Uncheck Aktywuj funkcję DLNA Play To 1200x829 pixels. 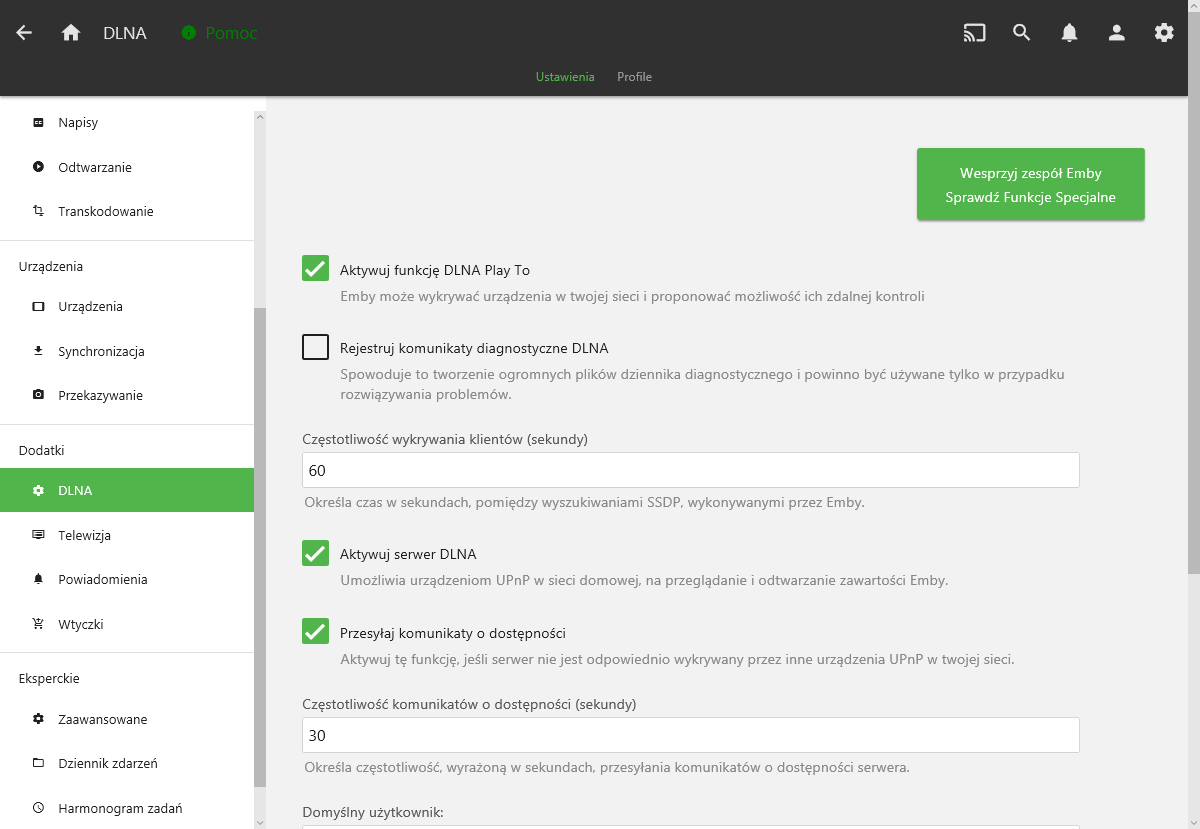pyautogui.click(x=315, y=268)
